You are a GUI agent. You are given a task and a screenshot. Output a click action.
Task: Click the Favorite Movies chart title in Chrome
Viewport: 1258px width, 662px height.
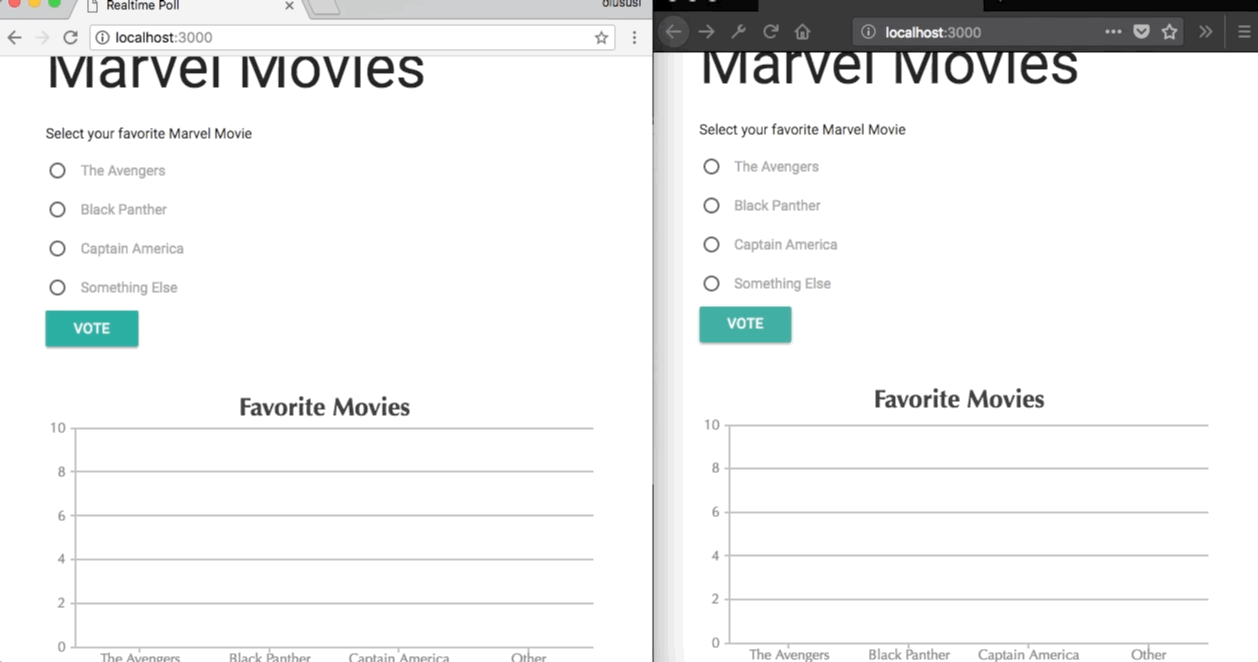pyautogui.click(x=324, y=407)
